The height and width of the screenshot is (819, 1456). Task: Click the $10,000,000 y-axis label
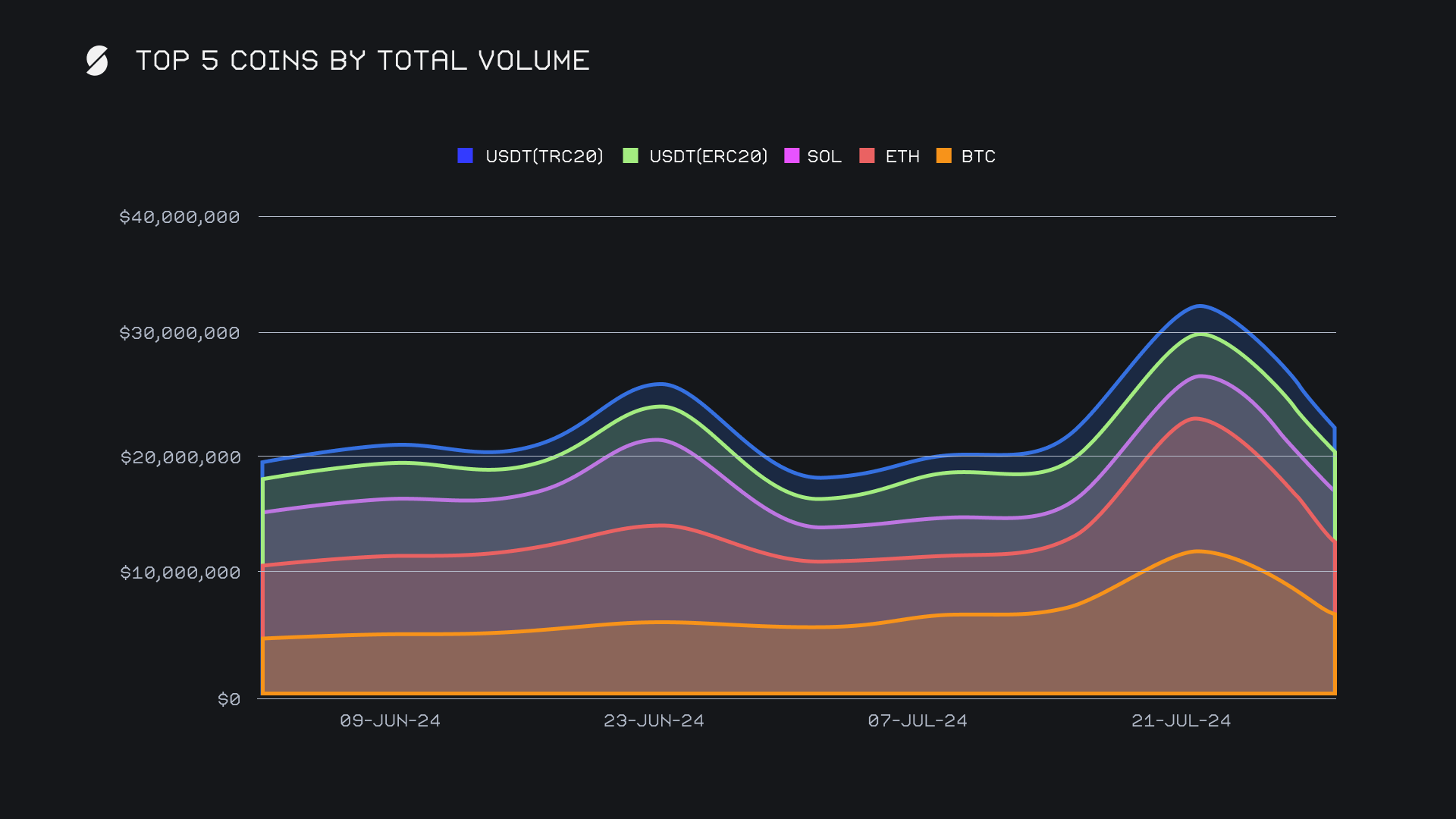(180, 573)
